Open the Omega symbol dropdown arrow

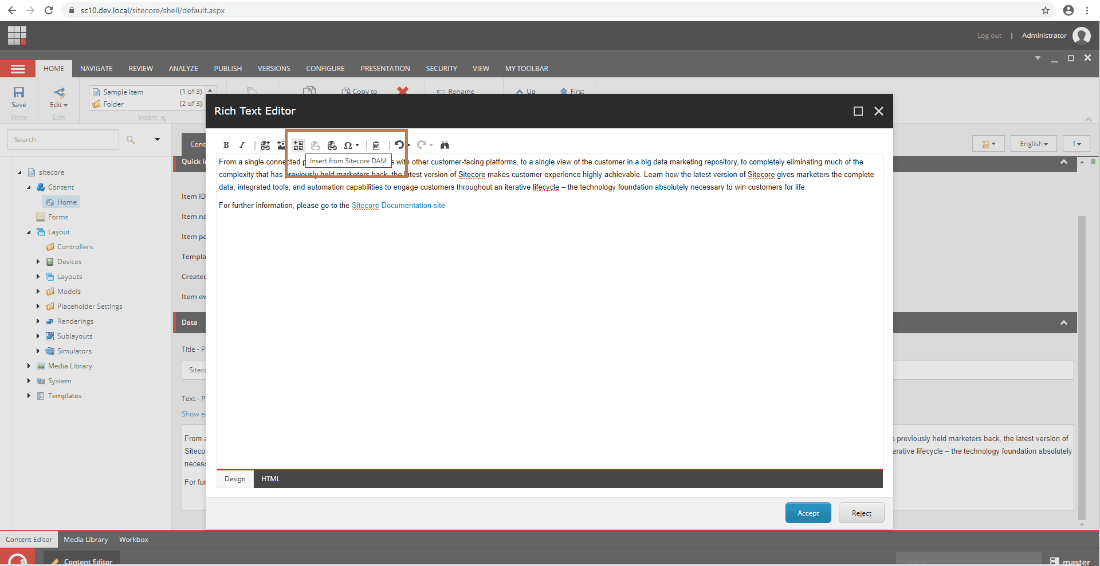click(357, 146)
